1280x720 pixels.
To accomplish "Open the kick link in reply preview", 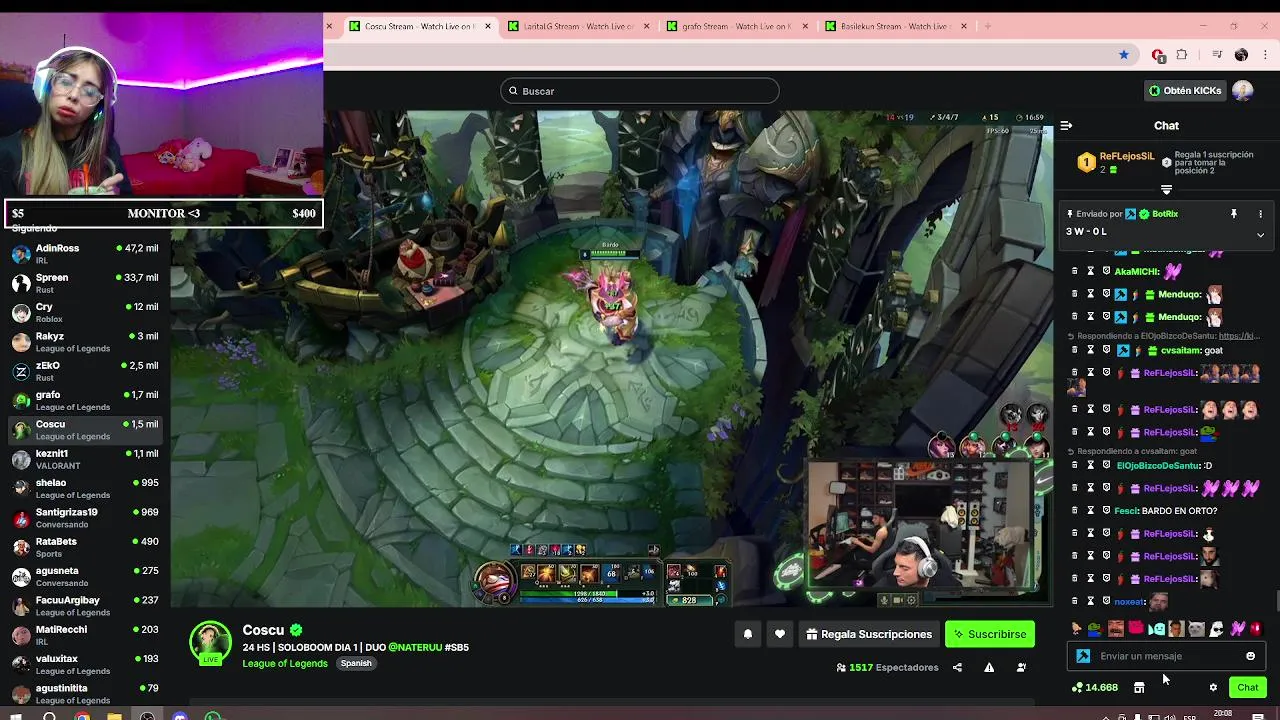I will pyautogui.click(x=1239, y=336).
